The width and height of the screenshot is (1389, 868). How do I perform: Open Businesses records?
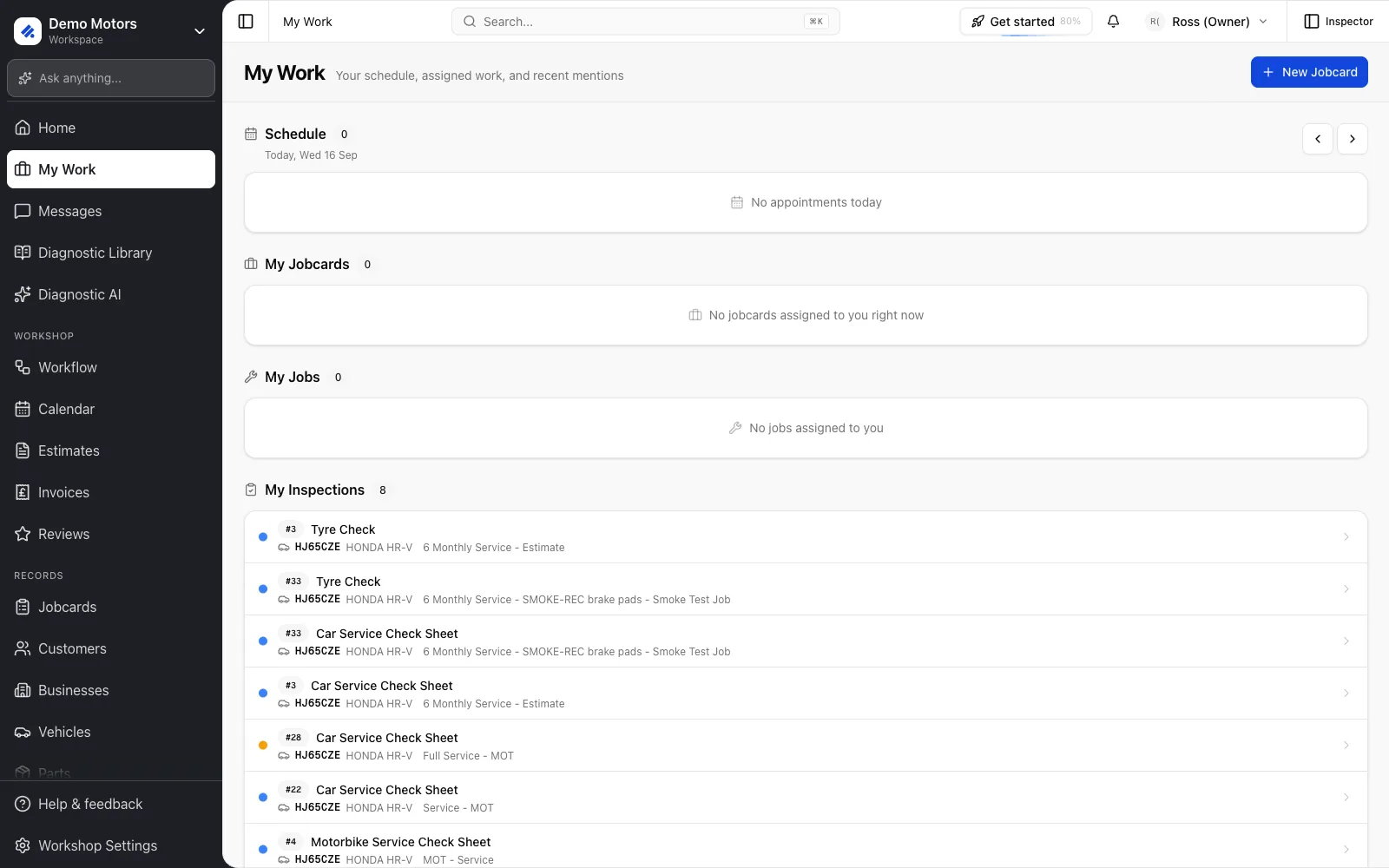[x=111, y=690]
